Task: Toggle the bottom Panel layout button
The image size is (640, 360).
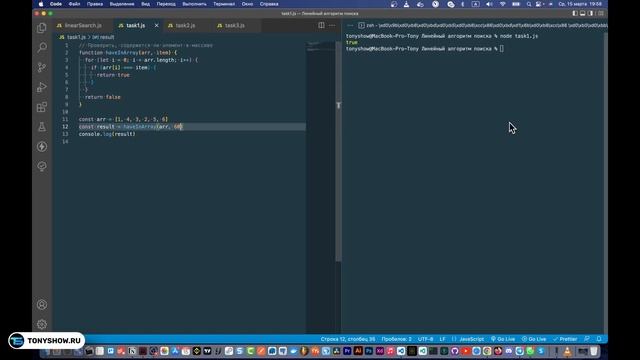Action: coord(582,13)
